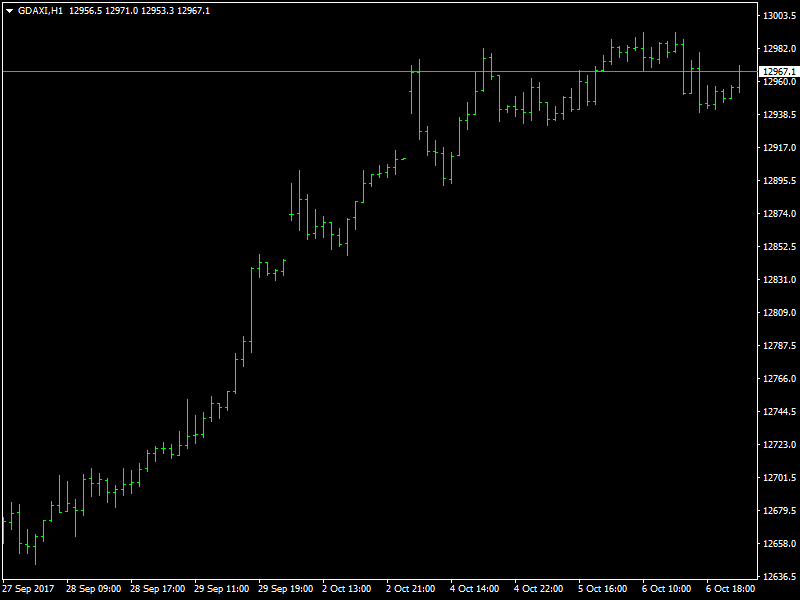This screenshot has width=800, height=600.
Task: Click the 12960.0 price scale label
Action: 779,82
